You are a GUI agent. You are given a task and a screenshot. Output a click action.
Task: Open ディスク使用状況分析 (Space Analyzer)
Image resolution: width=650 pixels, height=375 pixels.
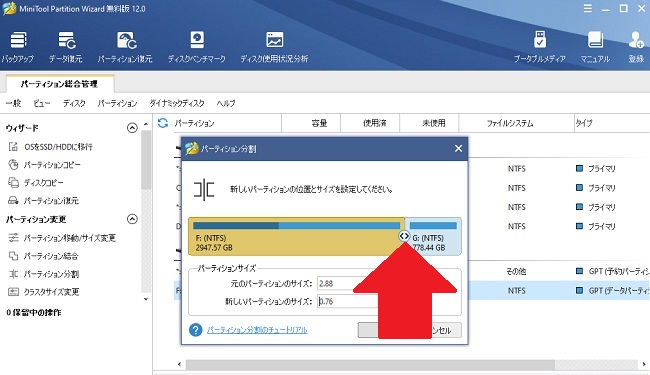[274, 47]
